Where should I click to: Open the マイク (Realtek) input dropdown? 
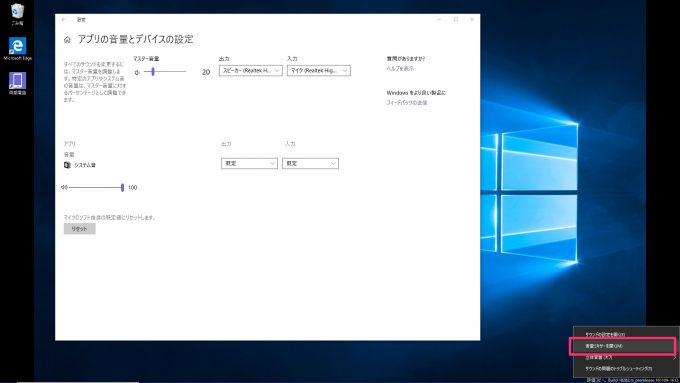pos(319,71)
